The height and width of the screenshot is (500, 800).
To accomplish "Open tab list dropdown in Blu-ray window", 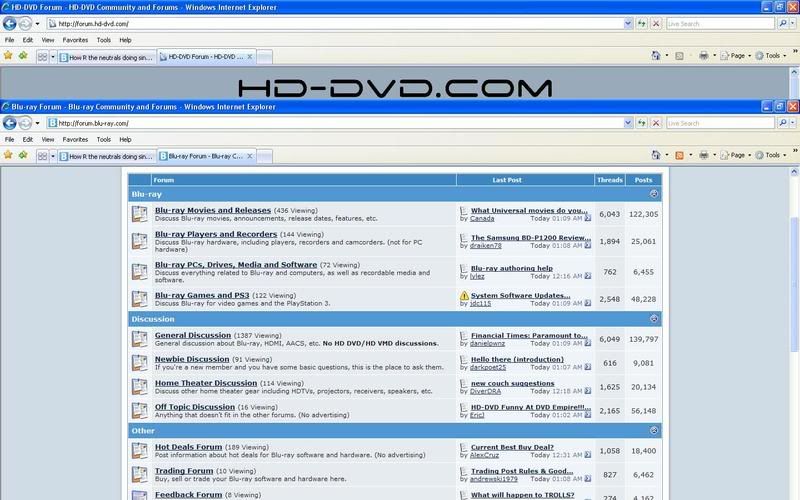I will point(53,156).
